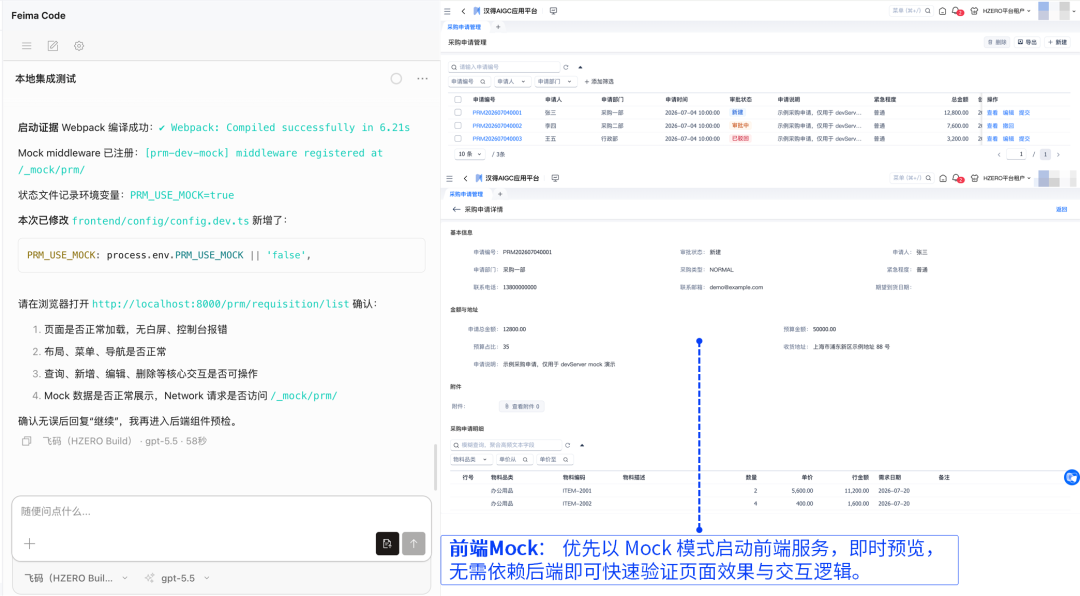The image size is (1080, 596).
Task: Send message with the up-arrow button
Action: click(x=413, y=544)
